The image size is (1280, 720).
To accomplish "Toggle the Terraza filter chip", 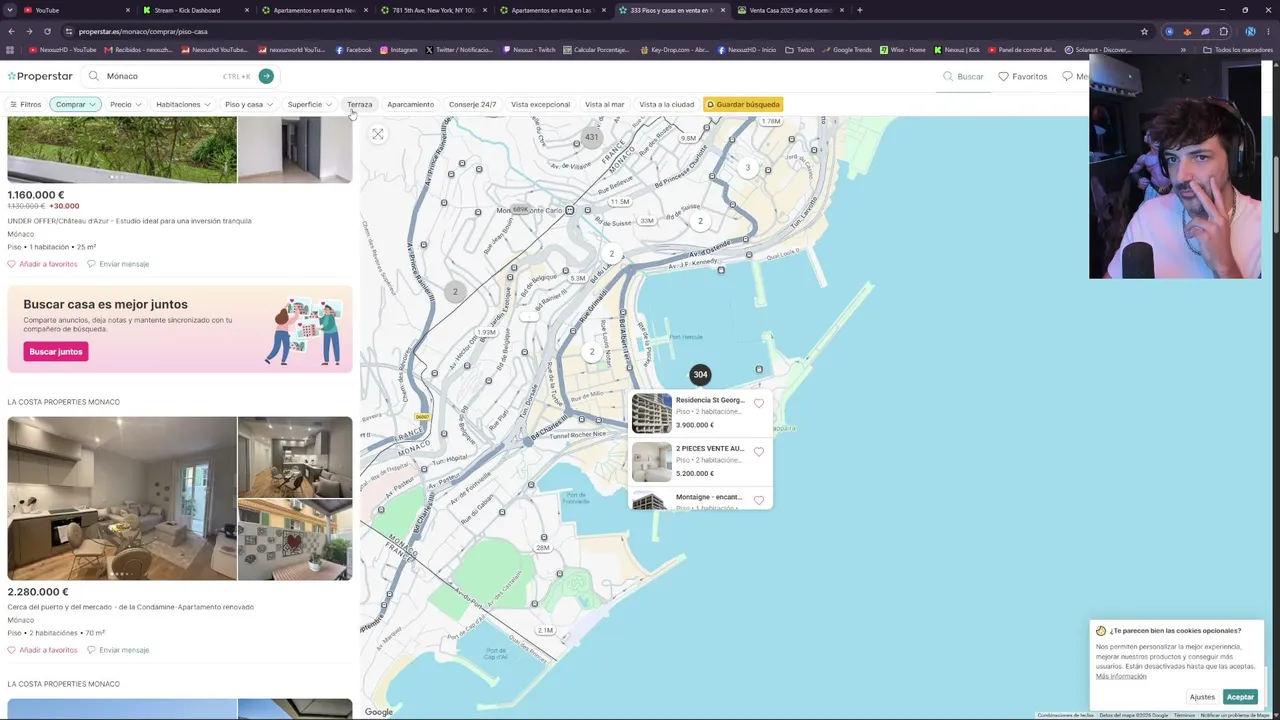I will pyautogui.click(x=359, y=104).
